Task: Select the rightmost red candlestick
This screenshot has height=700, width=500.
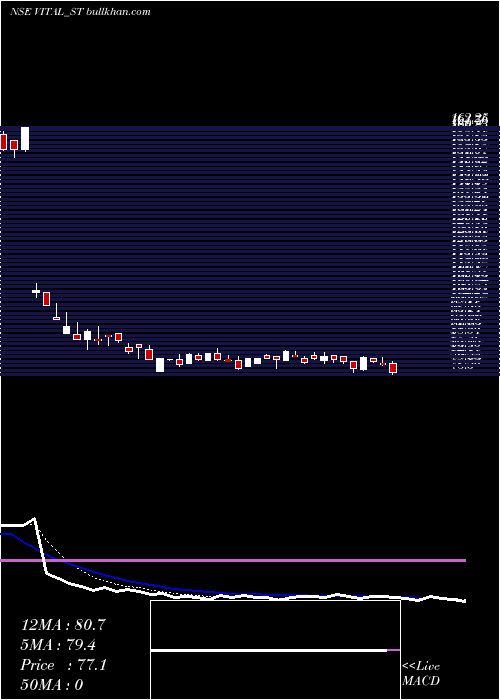Action: pyautogui.click(x=393, y=368)
